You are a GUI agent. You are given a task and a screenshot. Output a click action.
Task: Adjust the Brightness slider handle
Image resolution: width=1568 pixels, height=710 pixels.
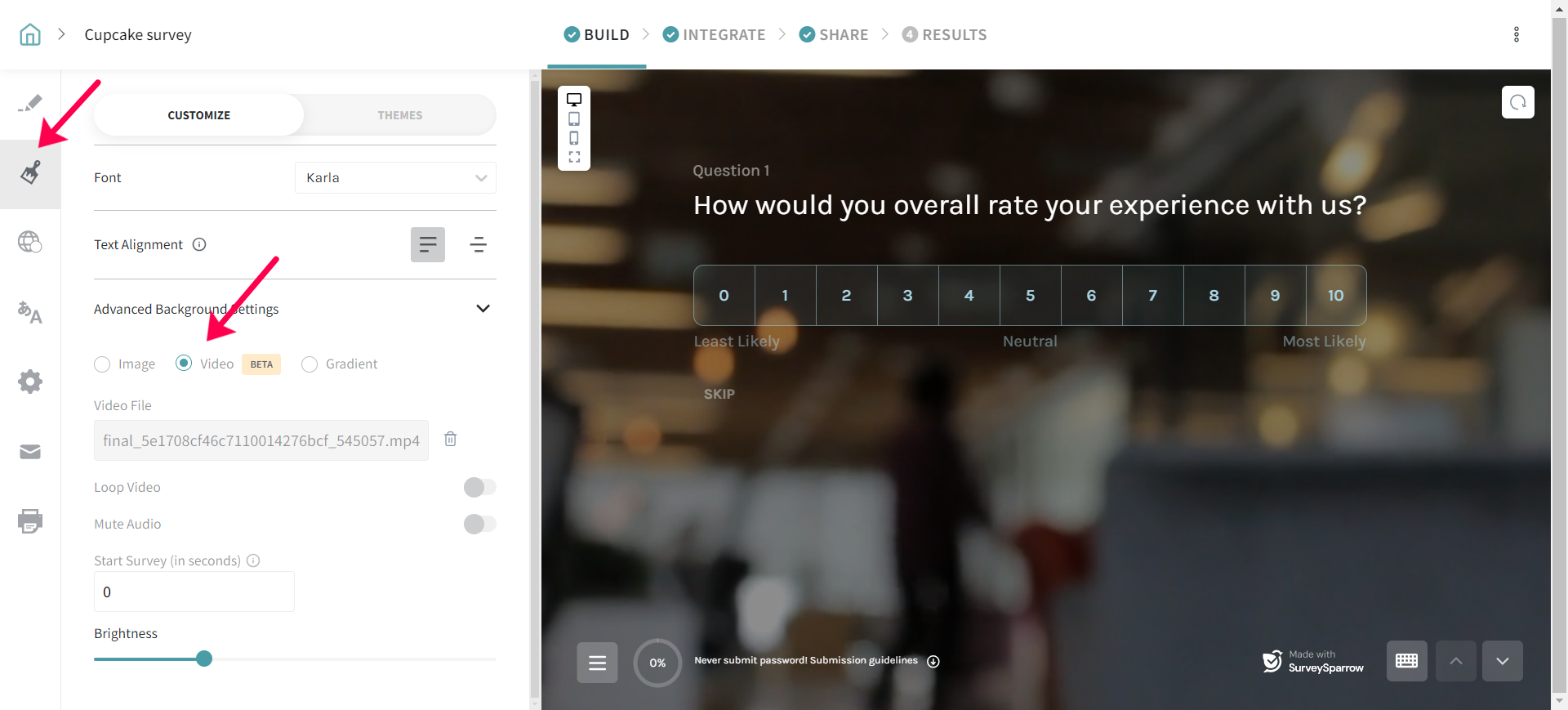pyautogui.click(x=204, y=659)
